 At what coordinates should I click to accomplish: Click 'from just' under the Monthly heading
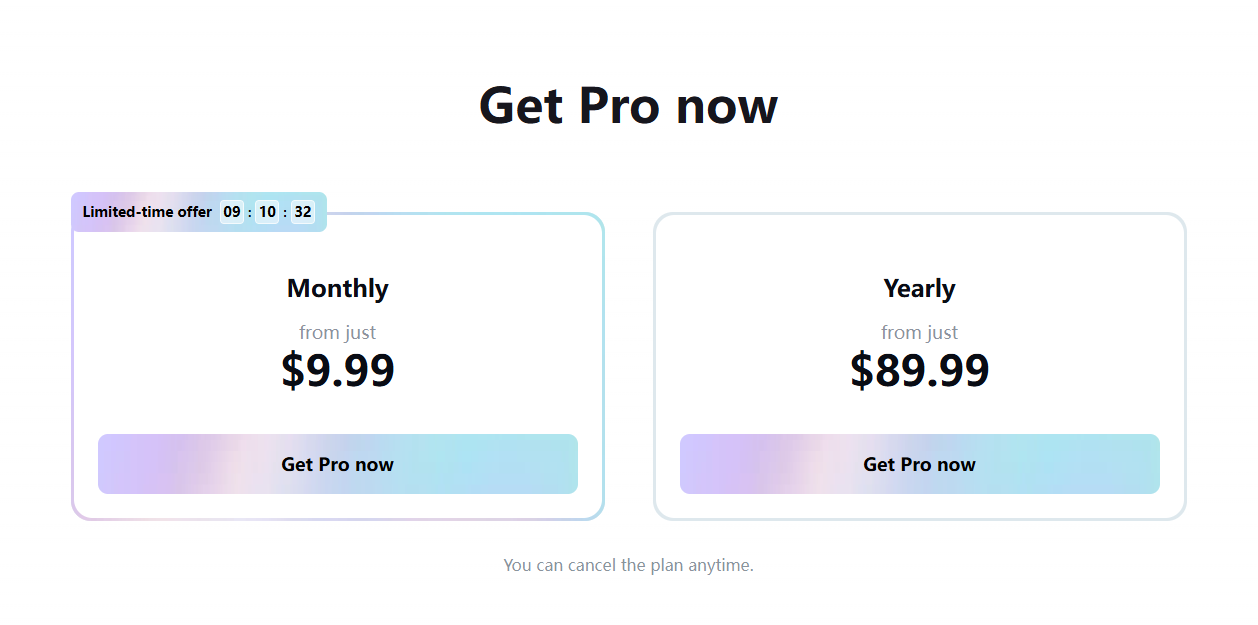click(x=337, y=332)
